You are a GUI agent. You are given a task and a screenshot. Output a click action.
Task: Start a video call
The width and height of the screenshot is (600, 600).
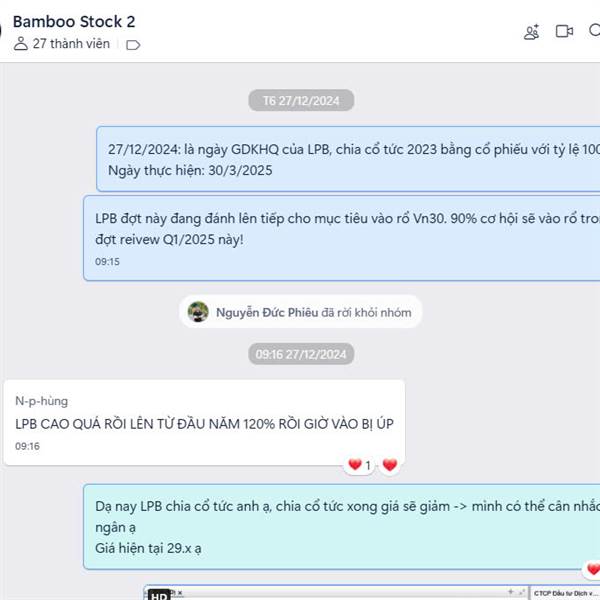coord(564,31)
